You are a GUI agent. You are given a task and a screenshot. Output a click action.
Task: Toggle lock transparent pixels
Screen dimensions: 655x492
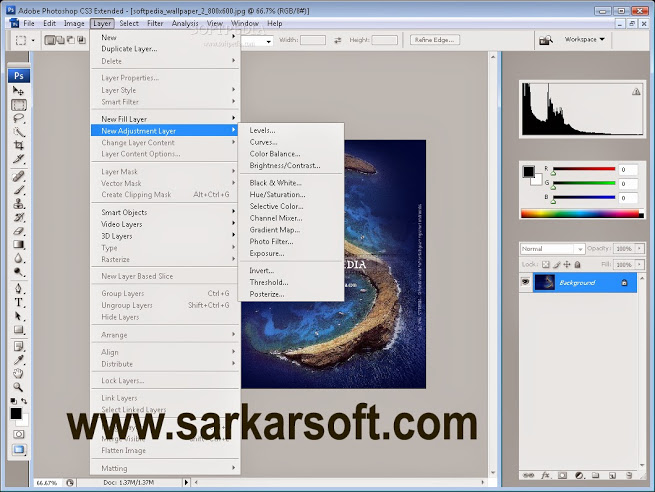pyautogui.click(x=546, y=264)
